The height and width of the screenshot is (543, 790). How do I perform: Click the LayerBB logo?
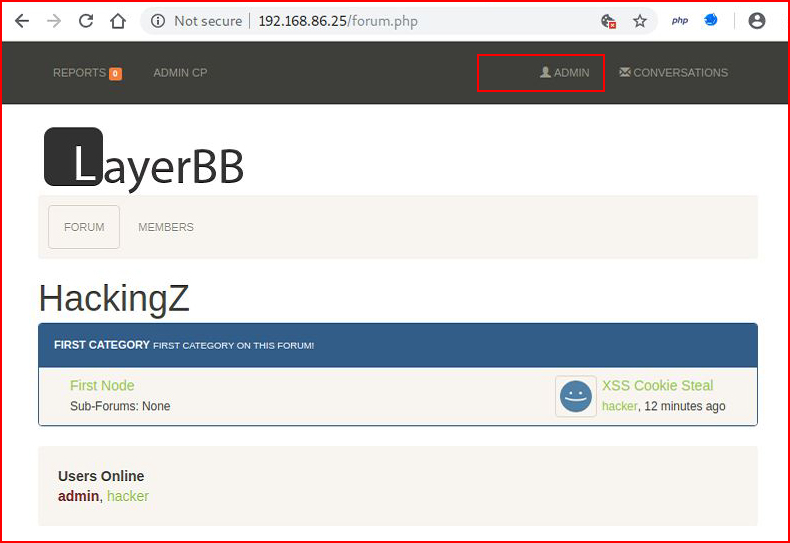pyautogui.click(x=144, y=159)
